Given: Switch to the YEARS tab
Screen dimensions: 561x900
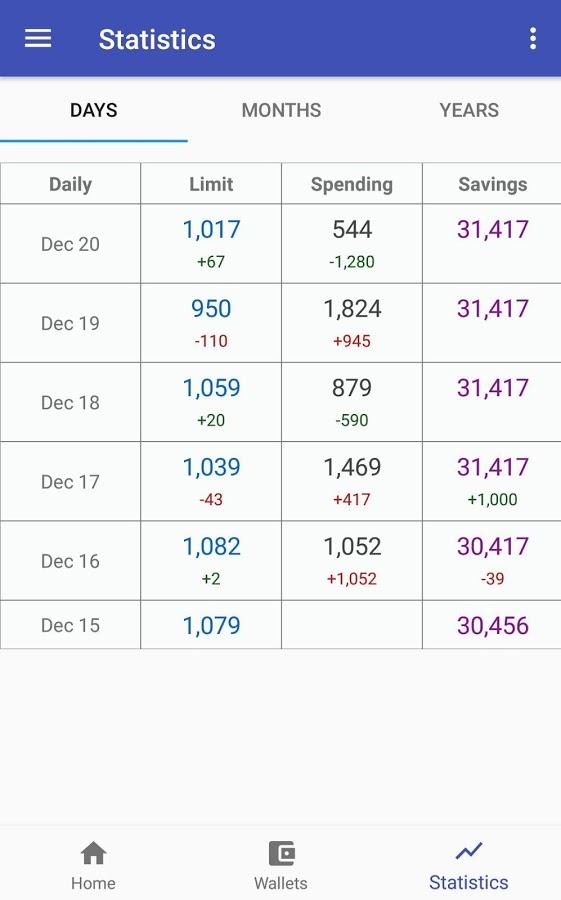Looking at the screenshot, I should [x=469, y=110].
